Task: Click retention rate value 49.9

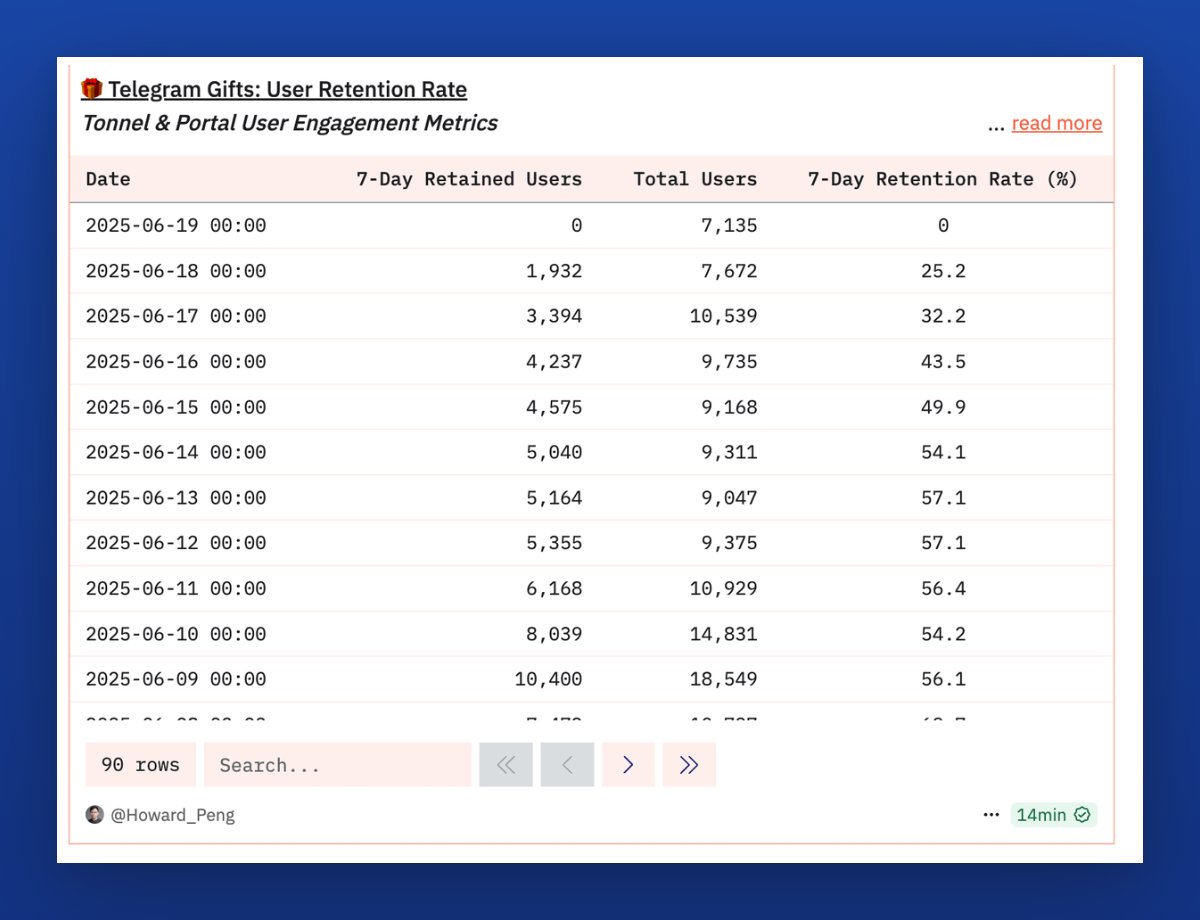Action: (x=943, y=407)
